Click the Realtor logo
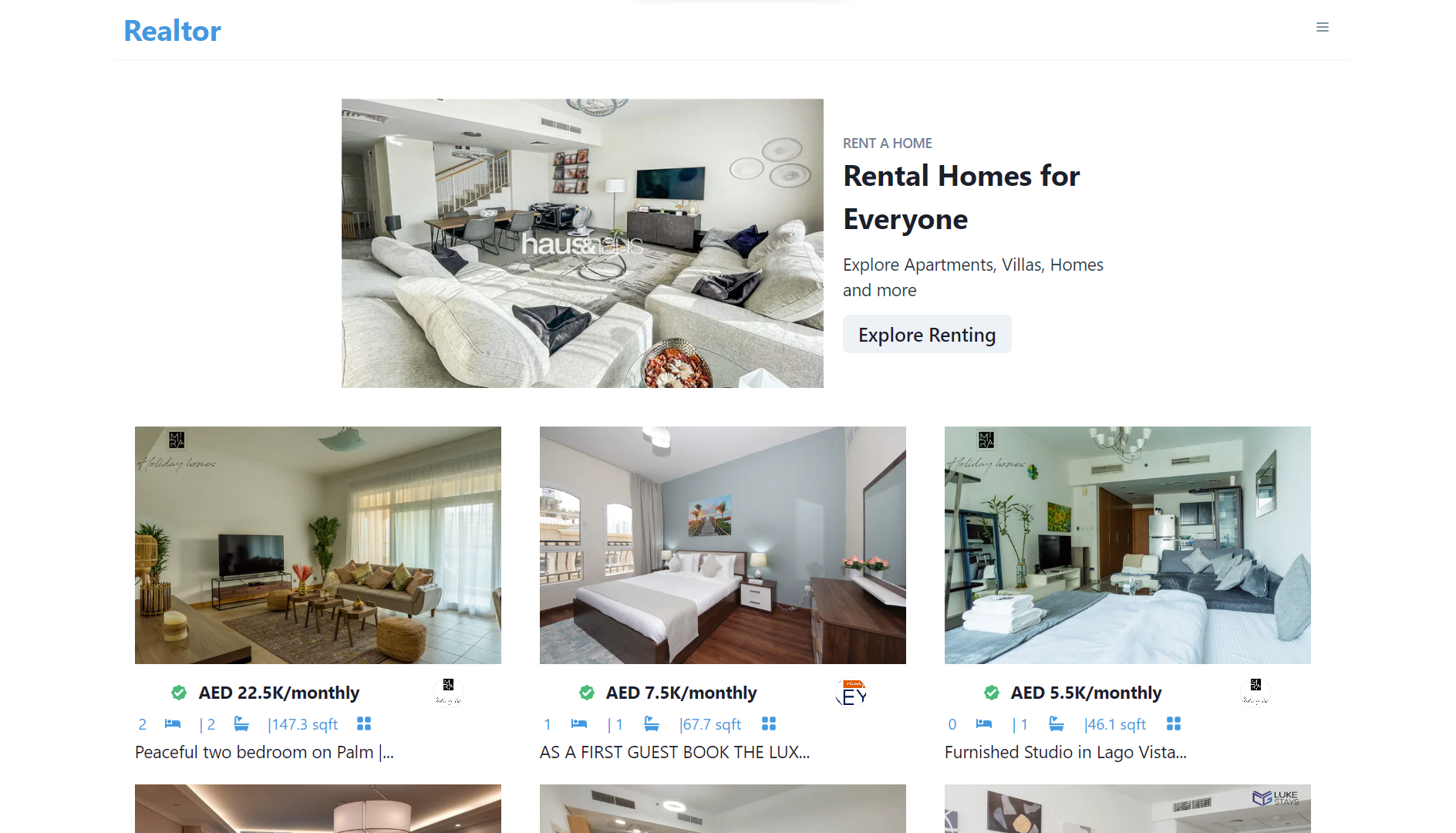This screenshot has height=833, width=1456. (173, 31)
